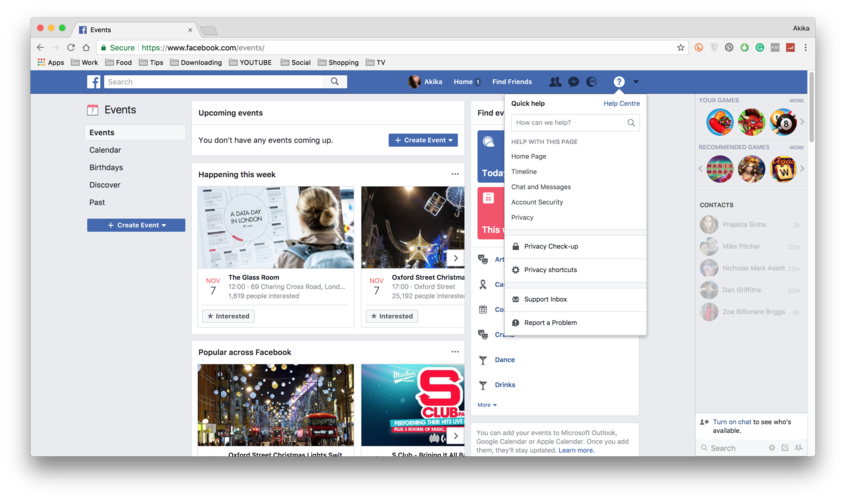Open Find Friends in the header
The image size is (846, 500).
pos(512,81)
